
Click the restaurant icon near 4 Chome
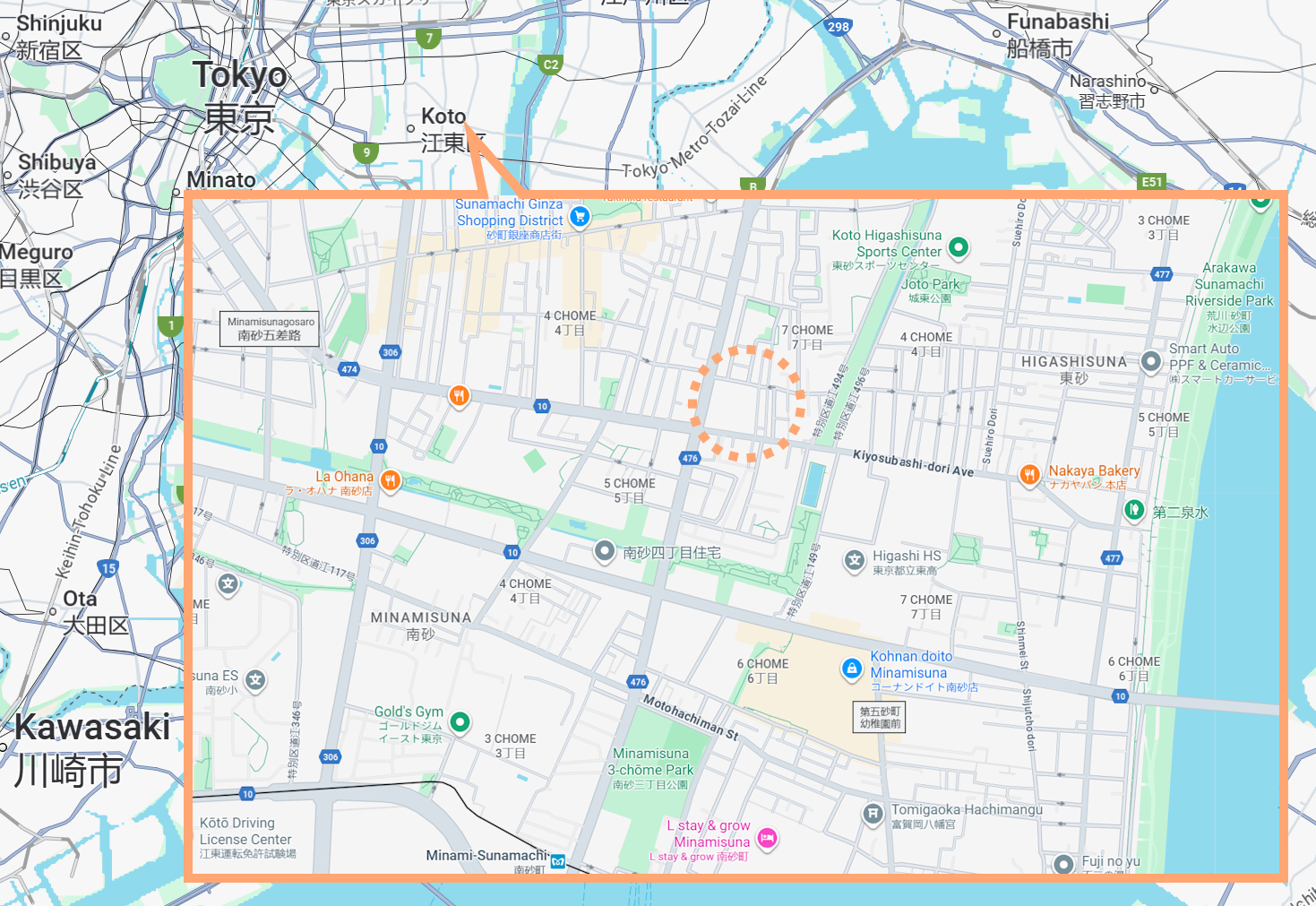(460, 395)
